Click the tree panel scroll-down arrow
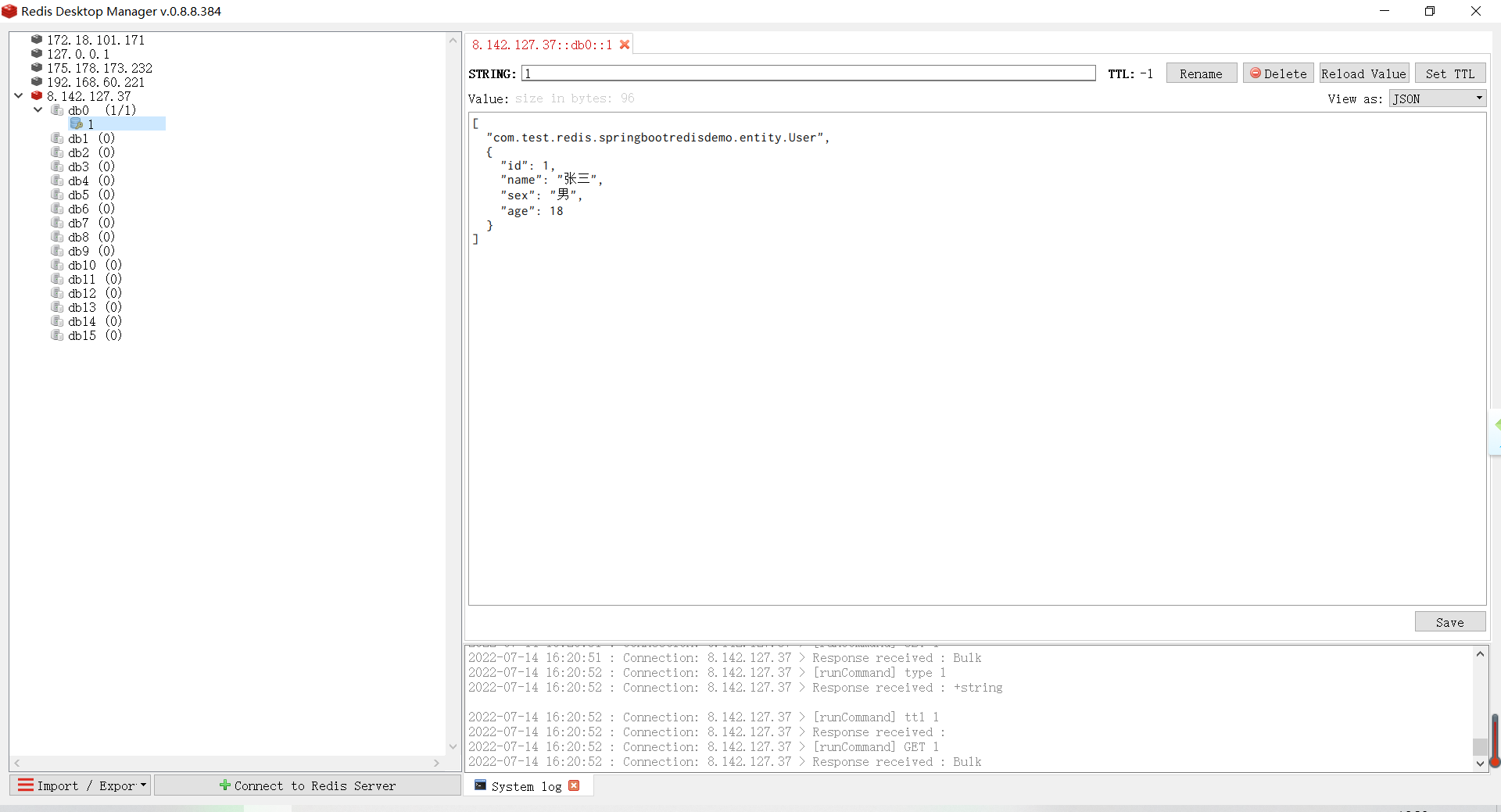The height and width of the screenshot is (812, 1501). coord(453,747)
